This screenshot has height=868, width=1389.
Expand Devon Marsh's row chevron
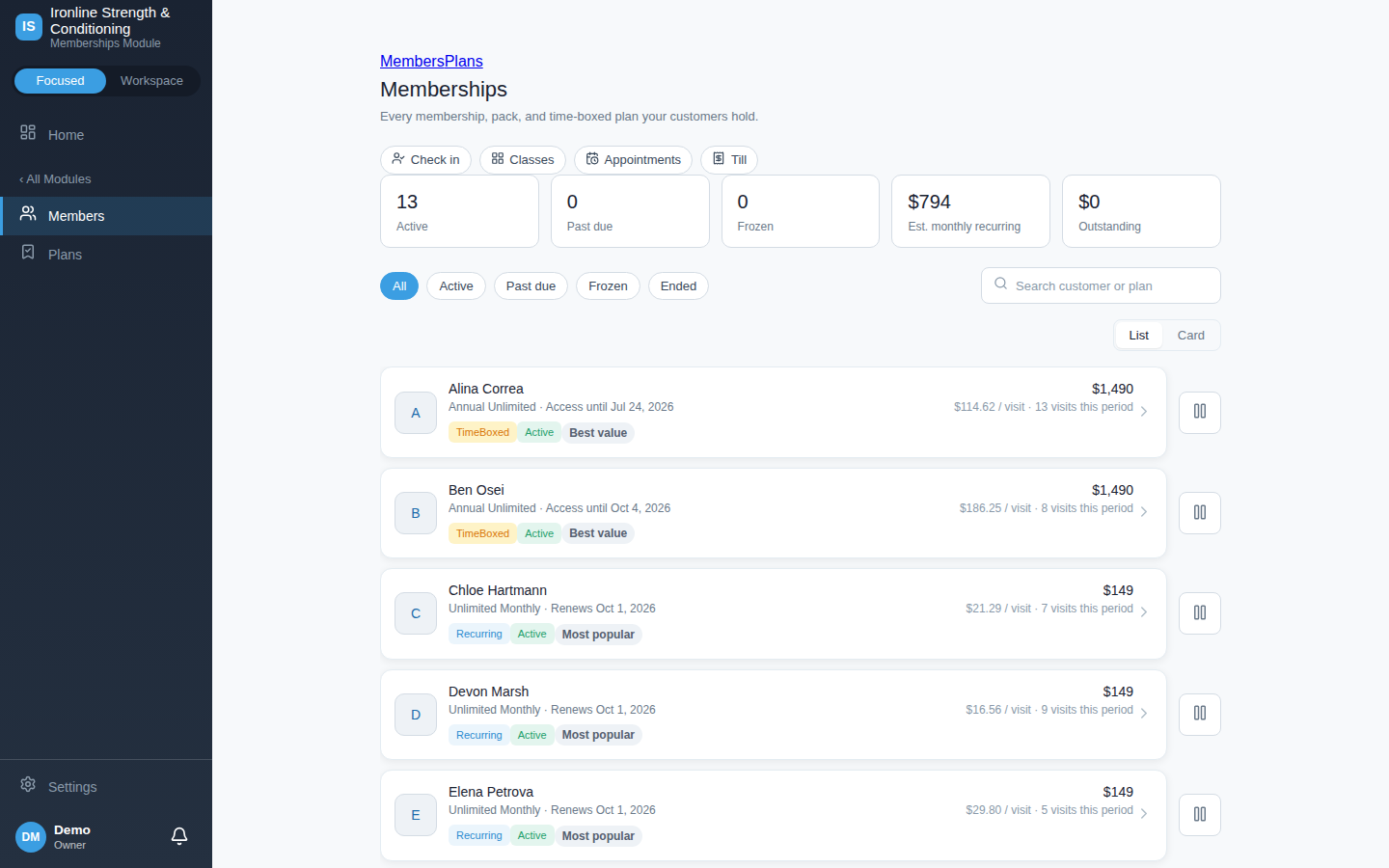coord(1144,714)
